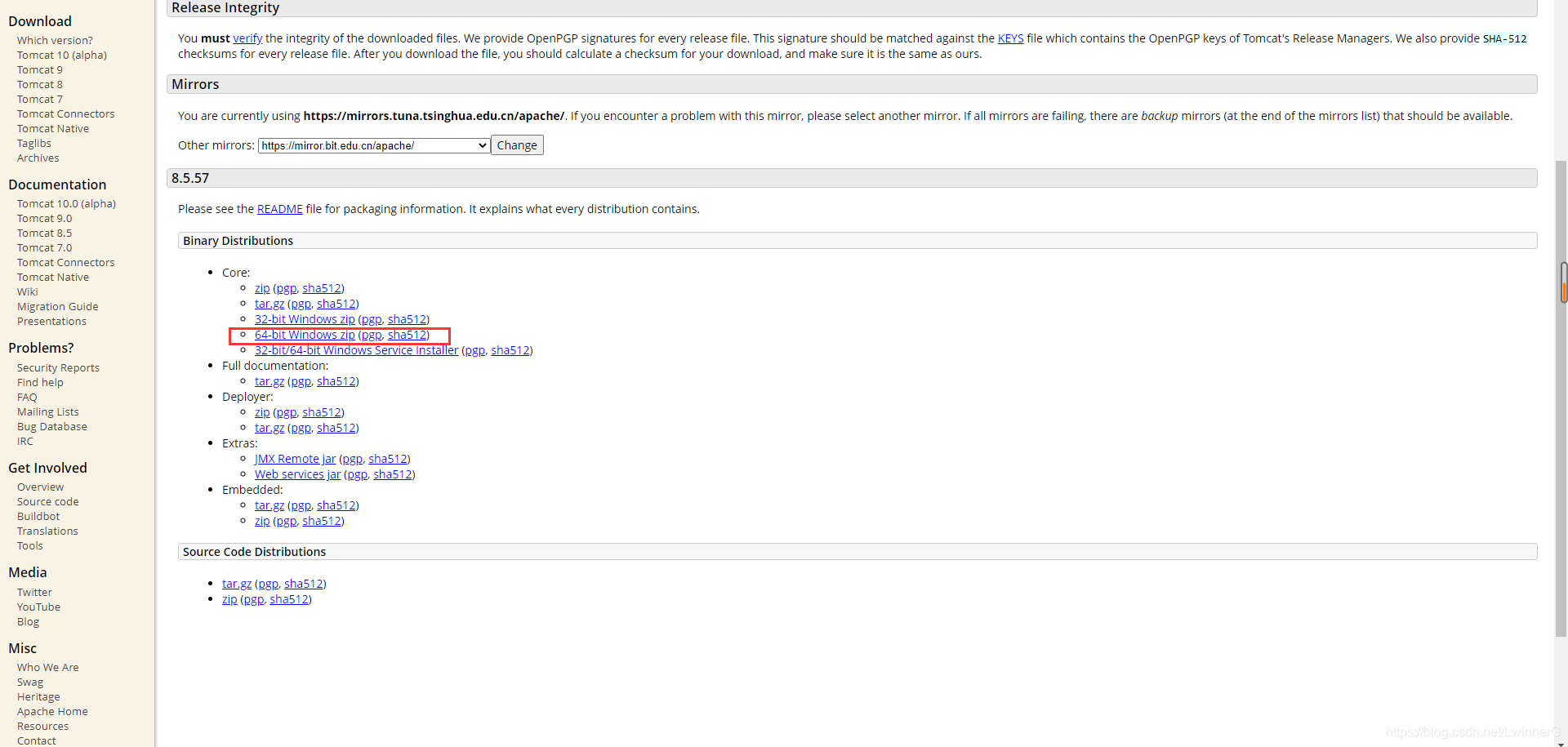Open IRC sidebar link
This screenshot has width=1568, height=747.
point(25,442)
